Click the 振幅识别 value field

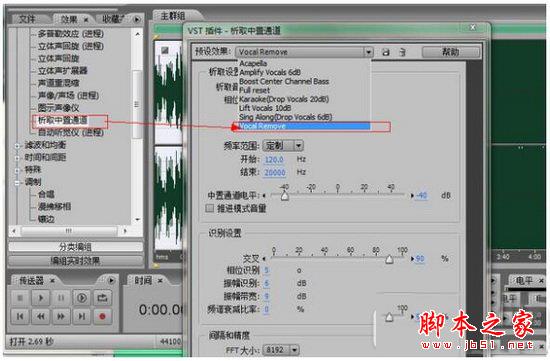click(267, 283)
